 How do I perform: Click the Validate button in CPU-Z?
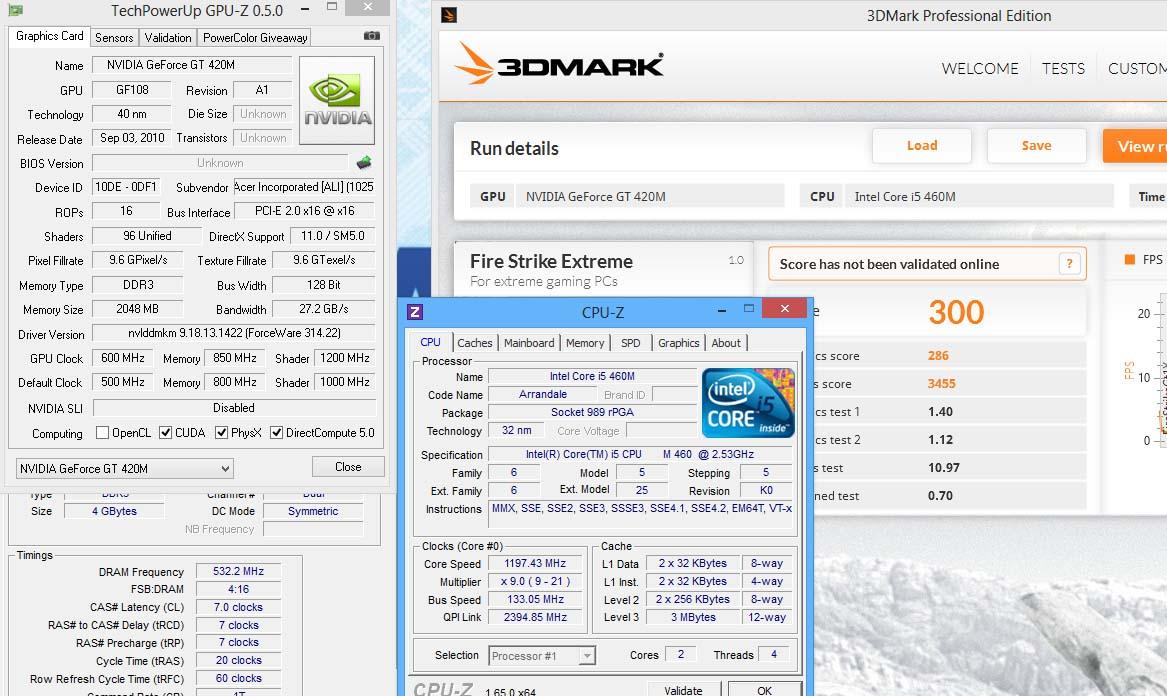pos(683,690)
